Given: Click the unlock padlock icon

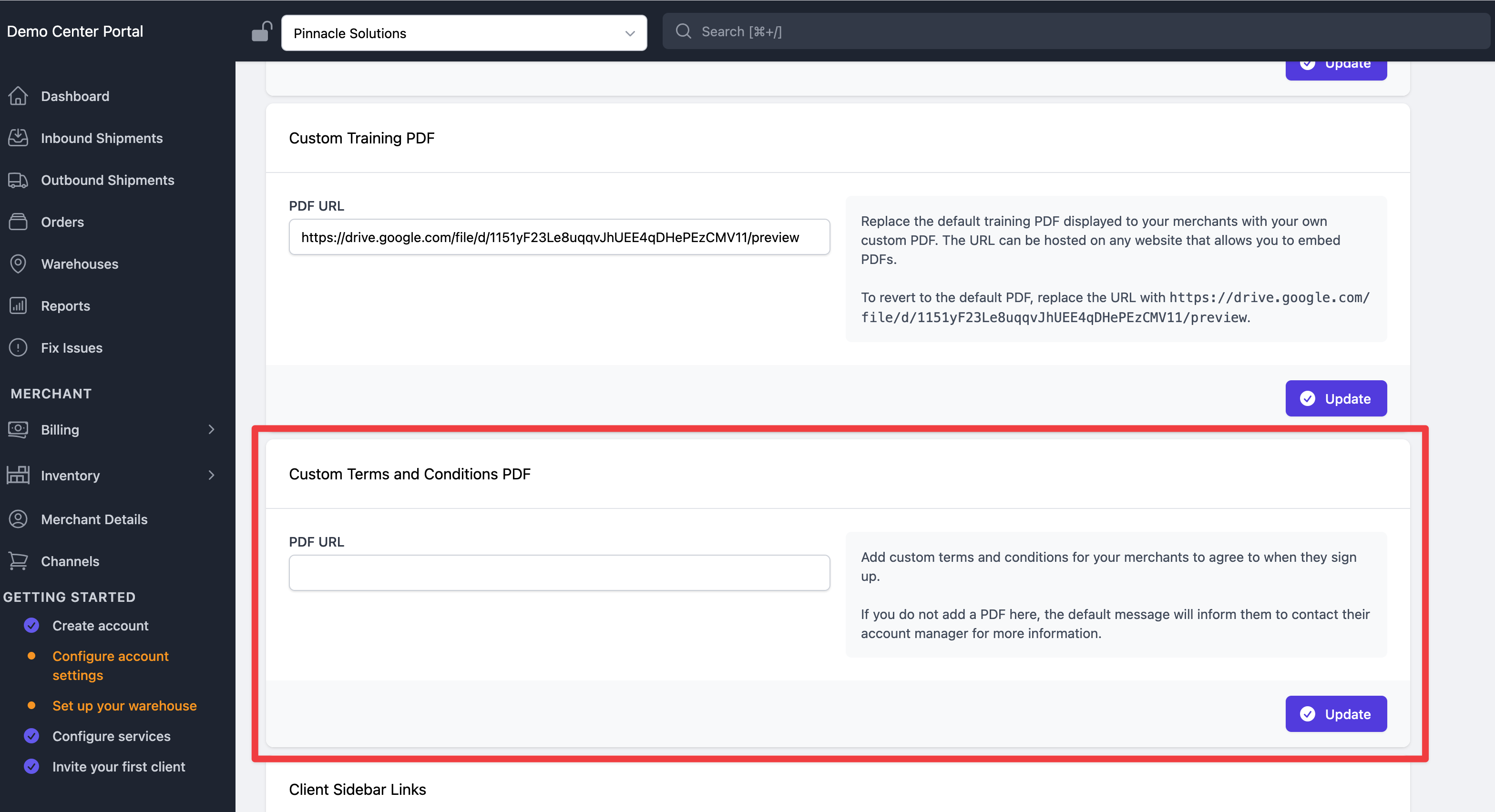Looking at the screenshot, I should pyautogui.click(x=262, y=31).
